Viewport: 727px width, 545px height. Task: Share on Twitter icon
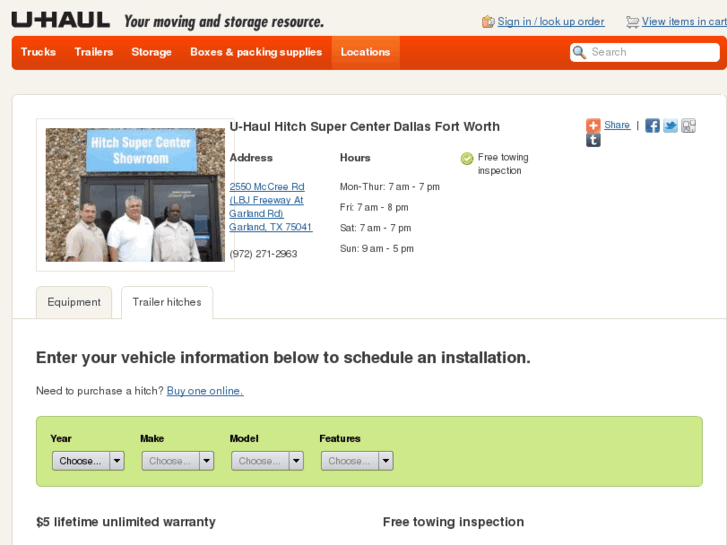pyautogui.click(x=670, y=126)
